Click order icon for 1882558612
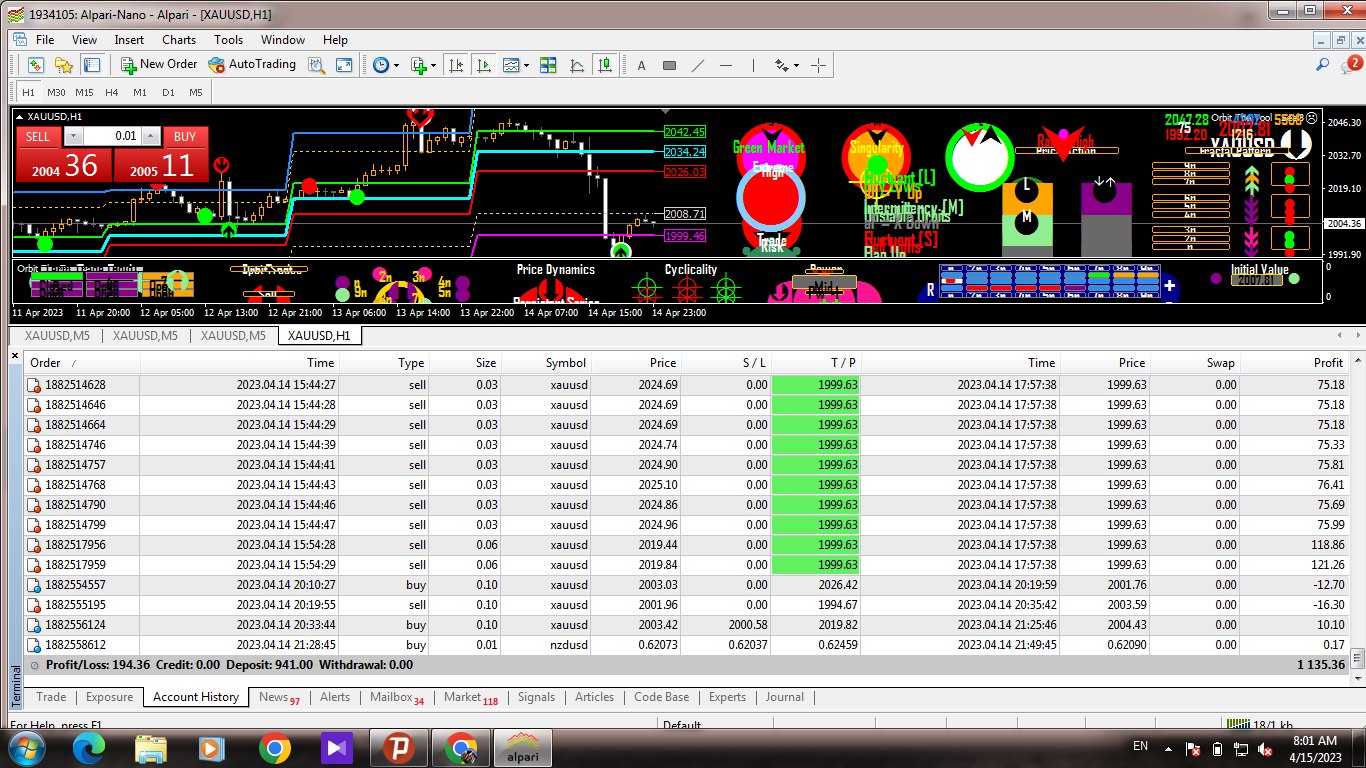The height and width of the screenshot is (768, 1366). (34, 645)
